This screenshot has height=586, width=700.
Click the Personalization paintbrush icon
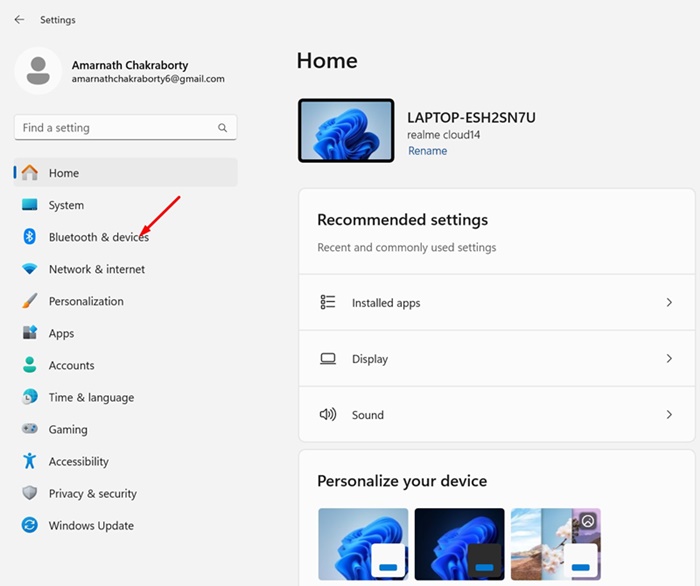(30, 301)
